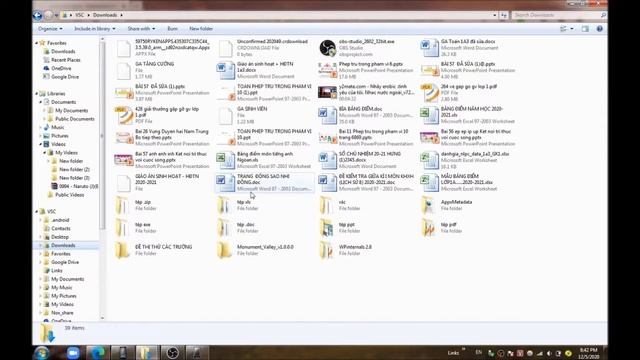The height and width of the screenshot is (360, 640).
Task: Open the Share with dropdown
Action: 141,29
